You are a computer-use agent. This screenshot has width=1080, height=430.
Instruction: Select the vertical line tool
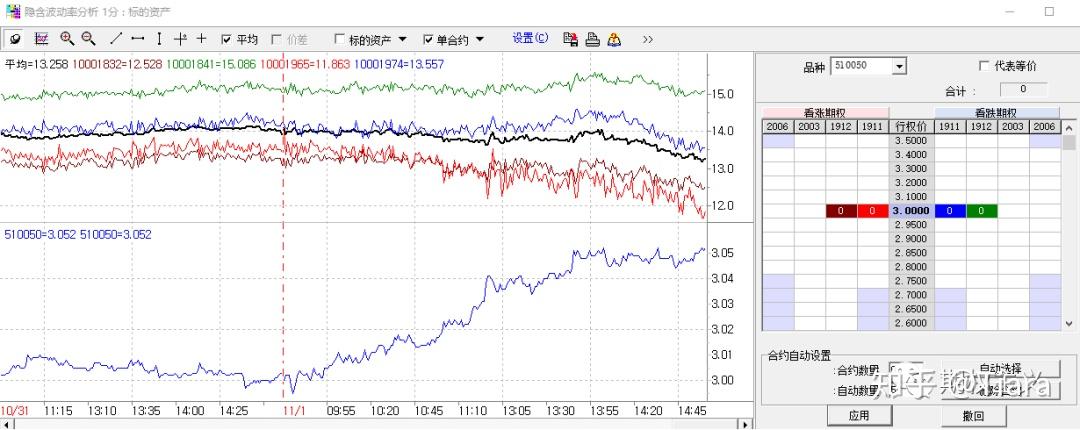pyautogui.click(x=159, y=39)
